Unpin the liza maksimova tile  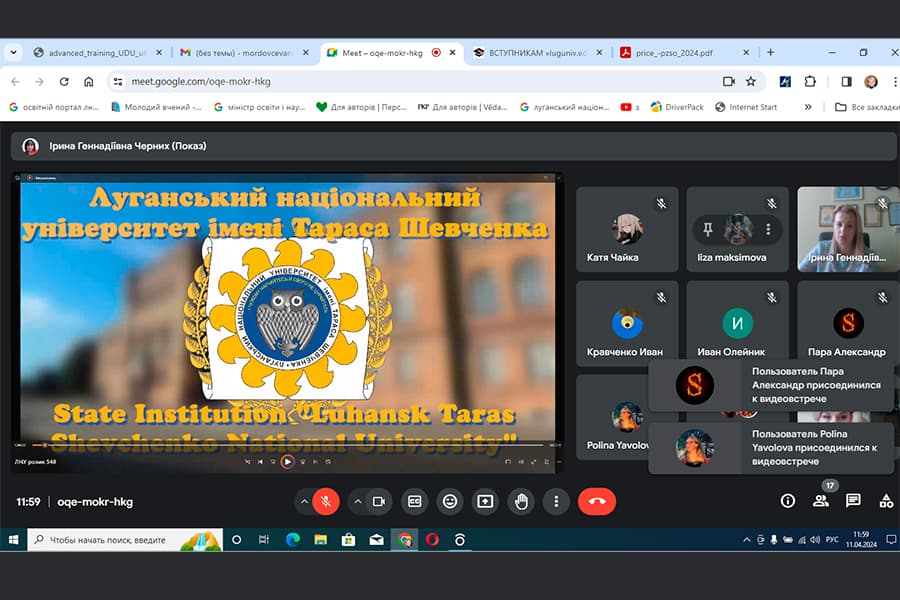click(708, 229)
